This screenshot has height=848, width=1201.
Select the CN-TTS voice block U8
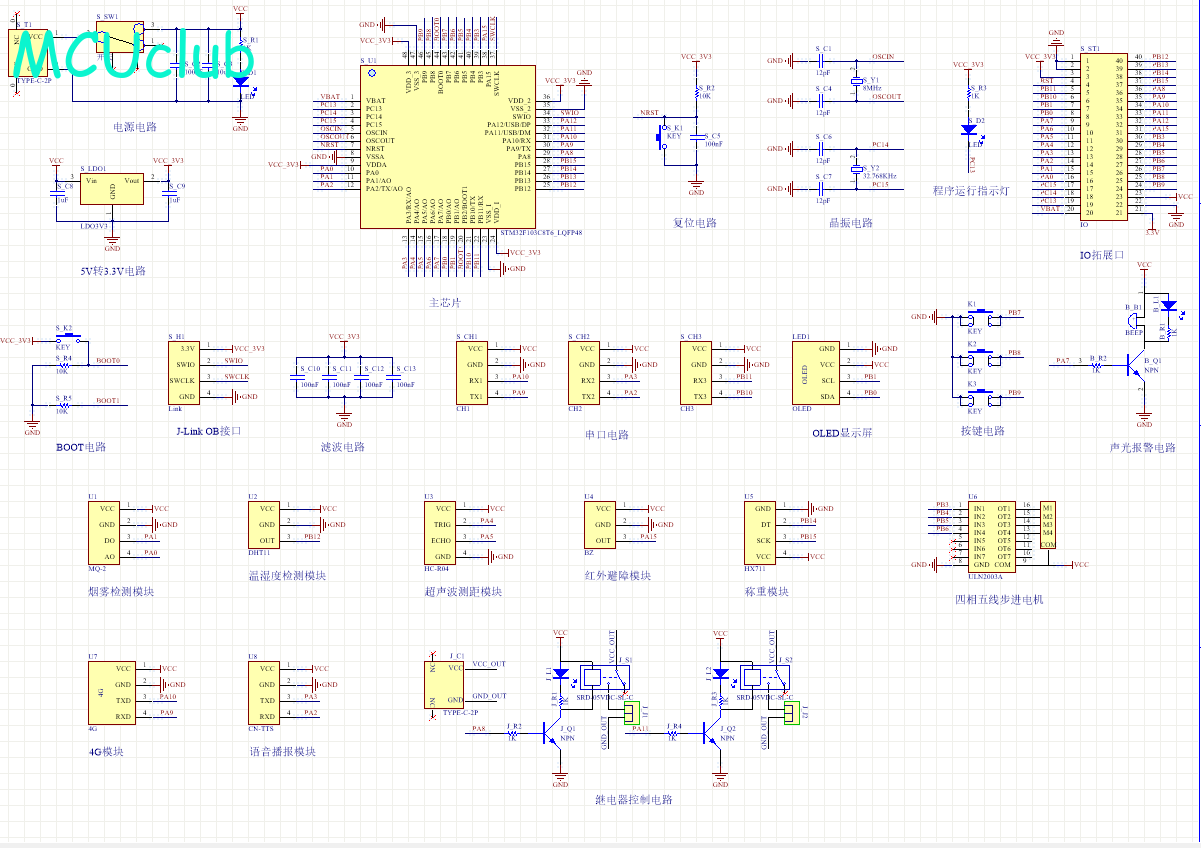pos(265,693)
